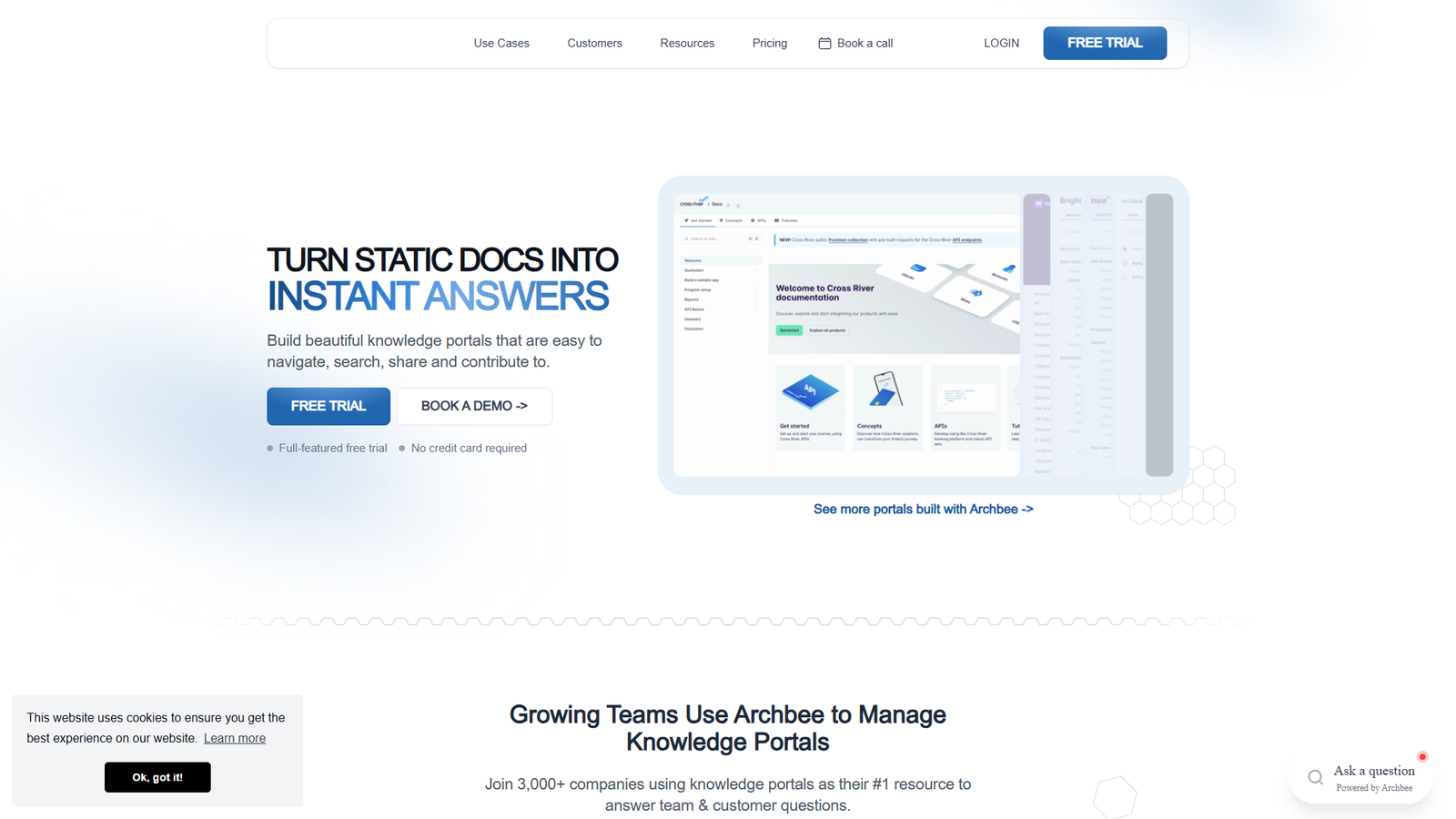Click the BOOK A DEMO -> button
Image resolution: width=1456 pixels, height=819 pixels.
(474, 406)
